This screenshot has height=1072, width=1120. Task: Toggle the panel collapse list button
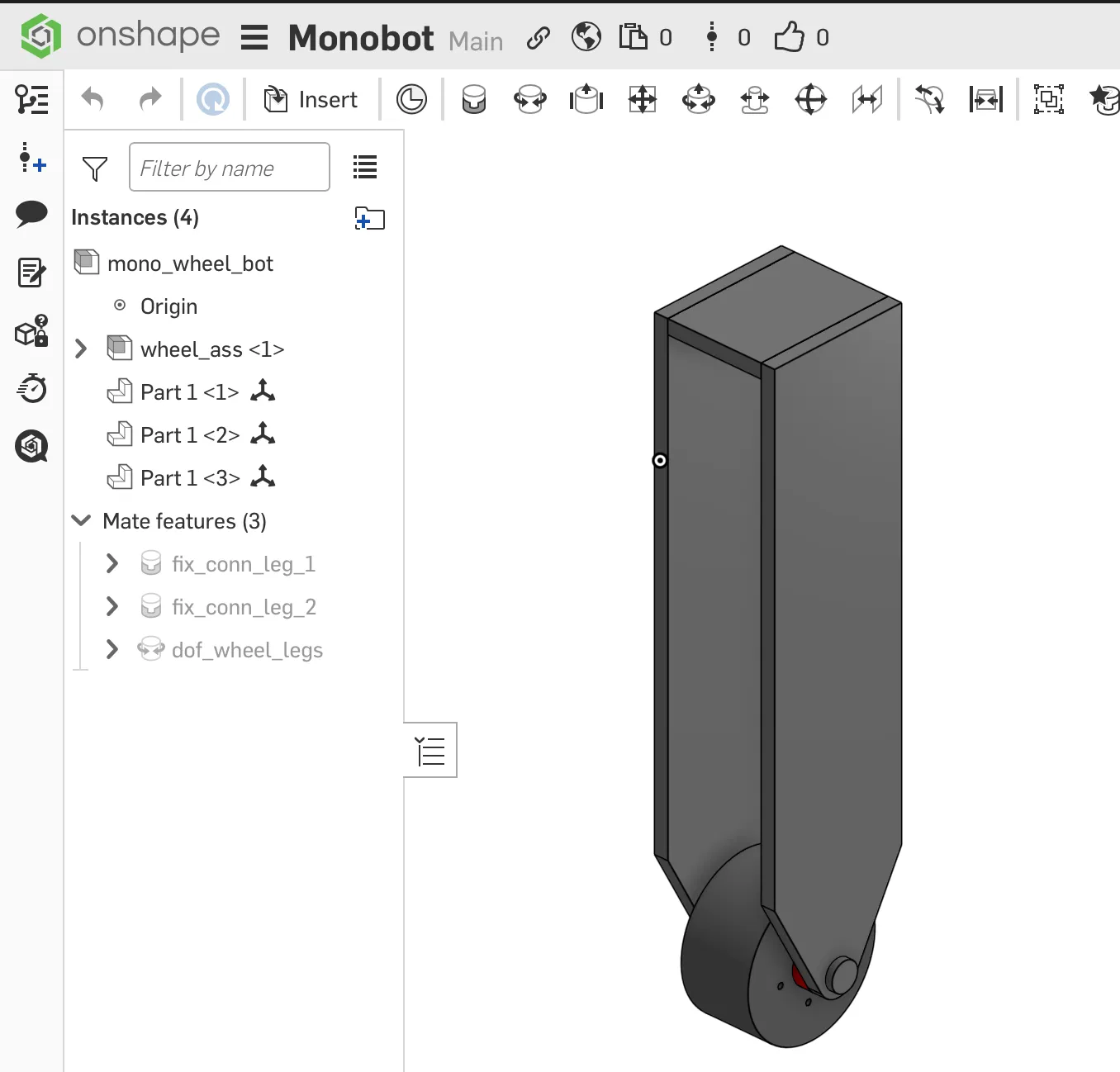tap(430, 751)
